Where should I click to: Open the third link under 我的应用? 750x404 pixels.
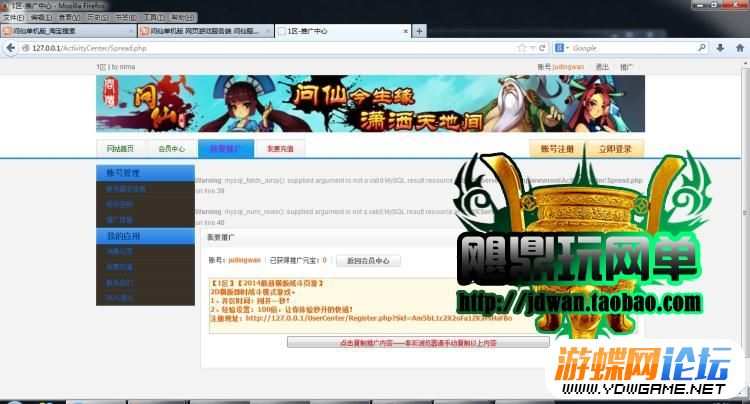pos(119,283)
